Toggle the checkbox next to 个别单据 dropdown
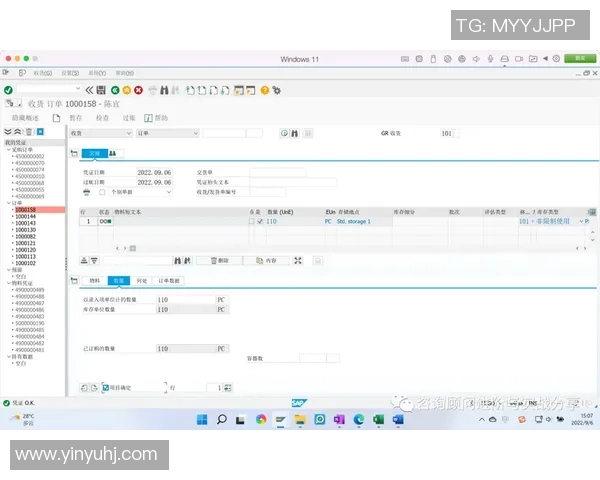Image resolution: width=600 pixels, height=480 pixels. click(x=102, y=191)
